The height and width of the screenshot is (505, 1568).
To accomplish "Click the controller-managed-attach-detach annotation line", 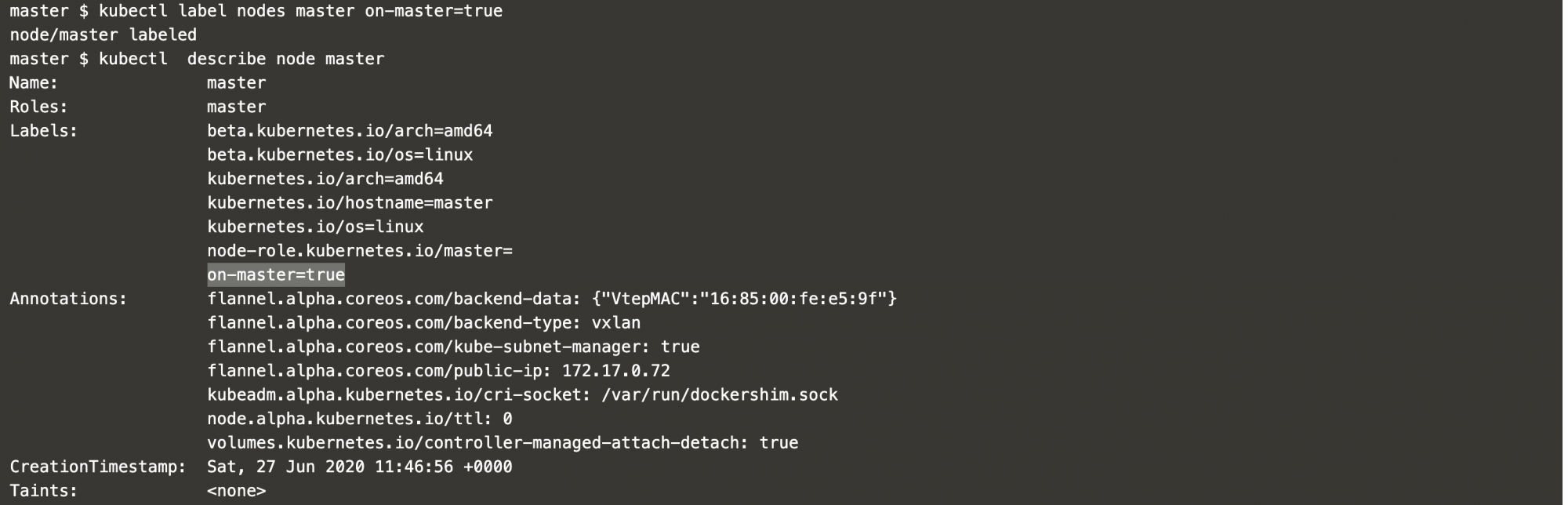I will (x=503, y=443).
